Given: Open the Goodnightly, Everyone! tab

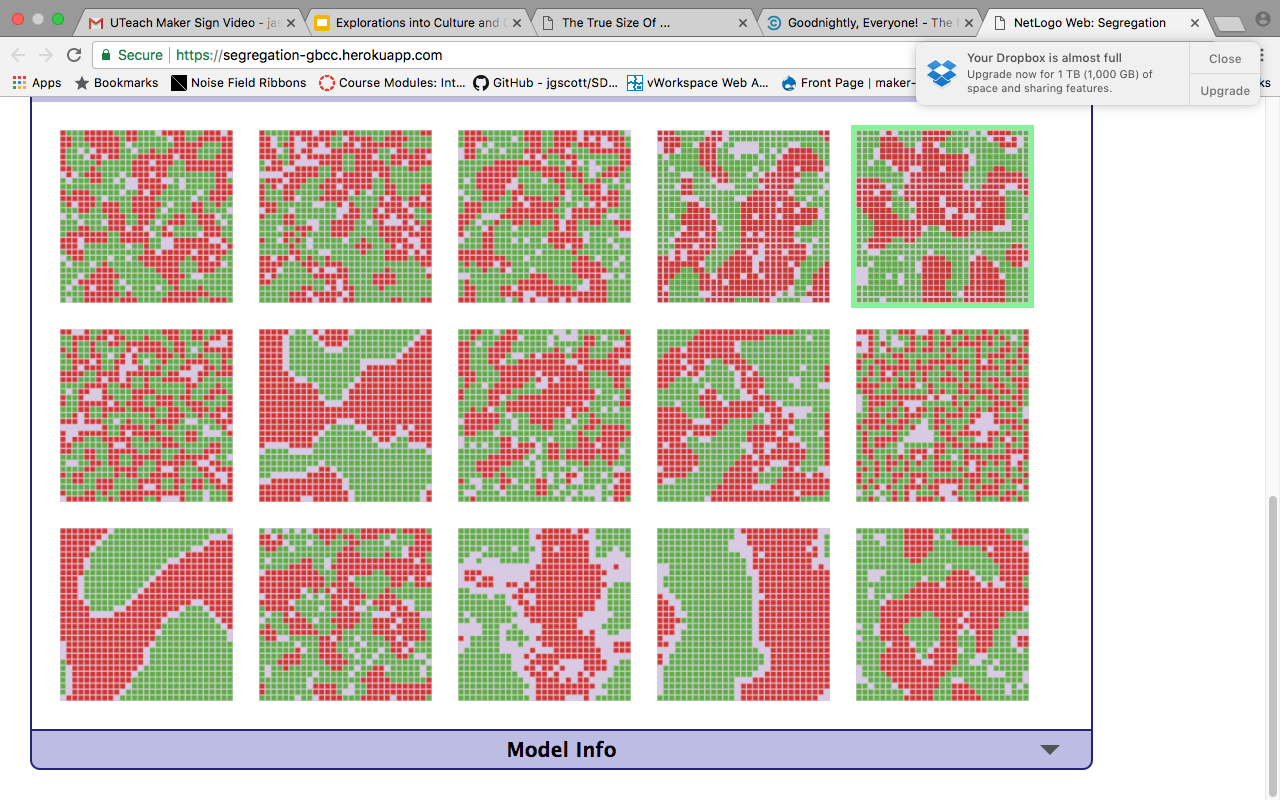Looking at the screenshot, I should (x=865, y=22).
